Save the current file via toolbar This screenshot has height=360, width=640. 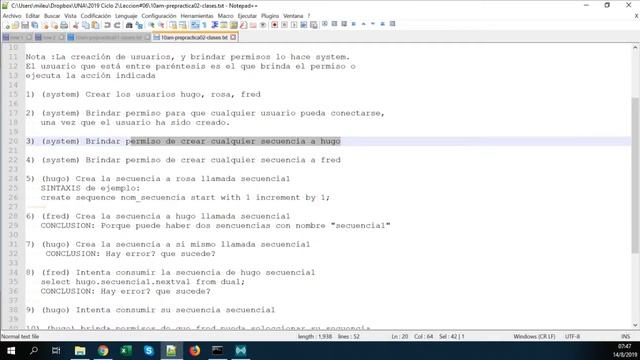(x=25, y=25)
